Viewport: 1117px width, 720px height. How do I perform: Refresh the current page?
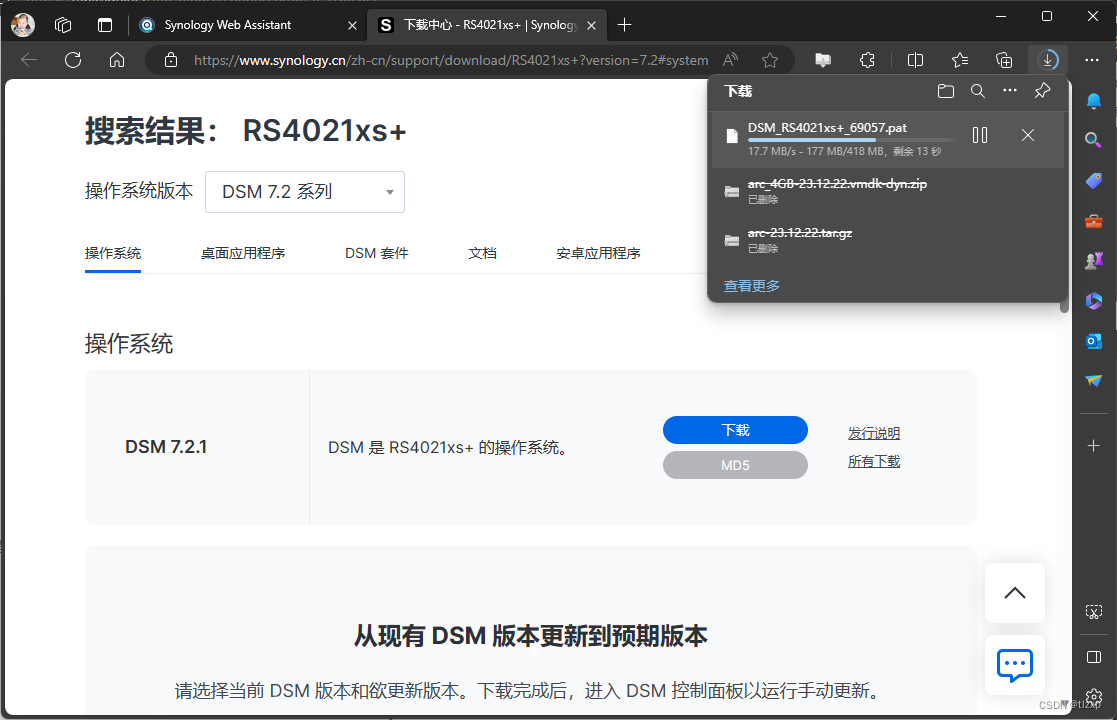coord(73,60)
